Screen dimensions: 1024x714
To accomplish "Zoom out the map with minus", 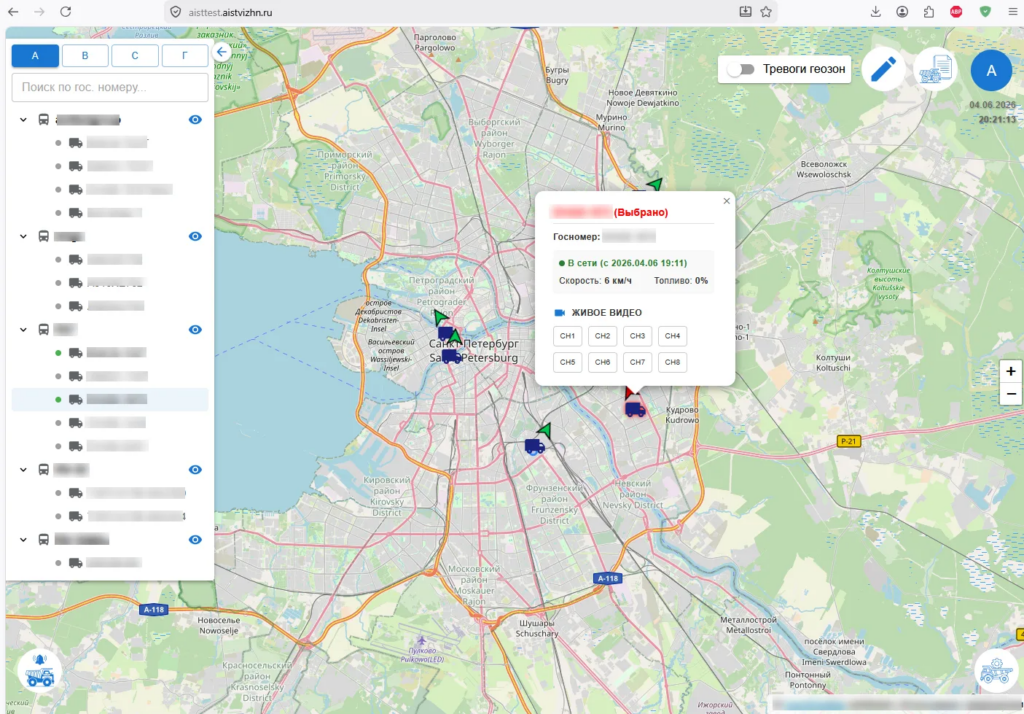I will pos(1010,394).
